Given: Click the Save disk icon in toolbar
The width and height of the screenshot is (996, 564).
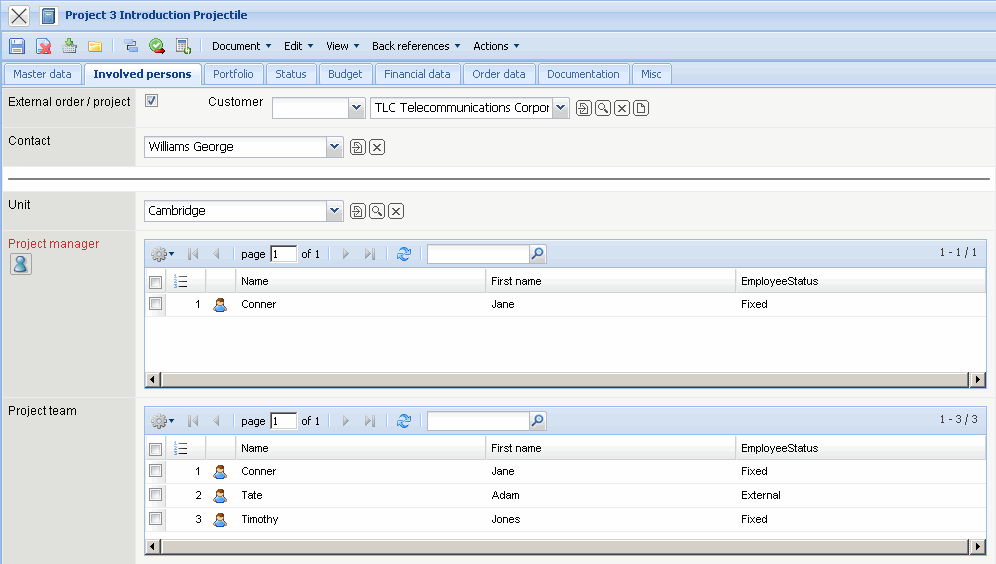Looking at the screenshot, I should tap(17, 46).
